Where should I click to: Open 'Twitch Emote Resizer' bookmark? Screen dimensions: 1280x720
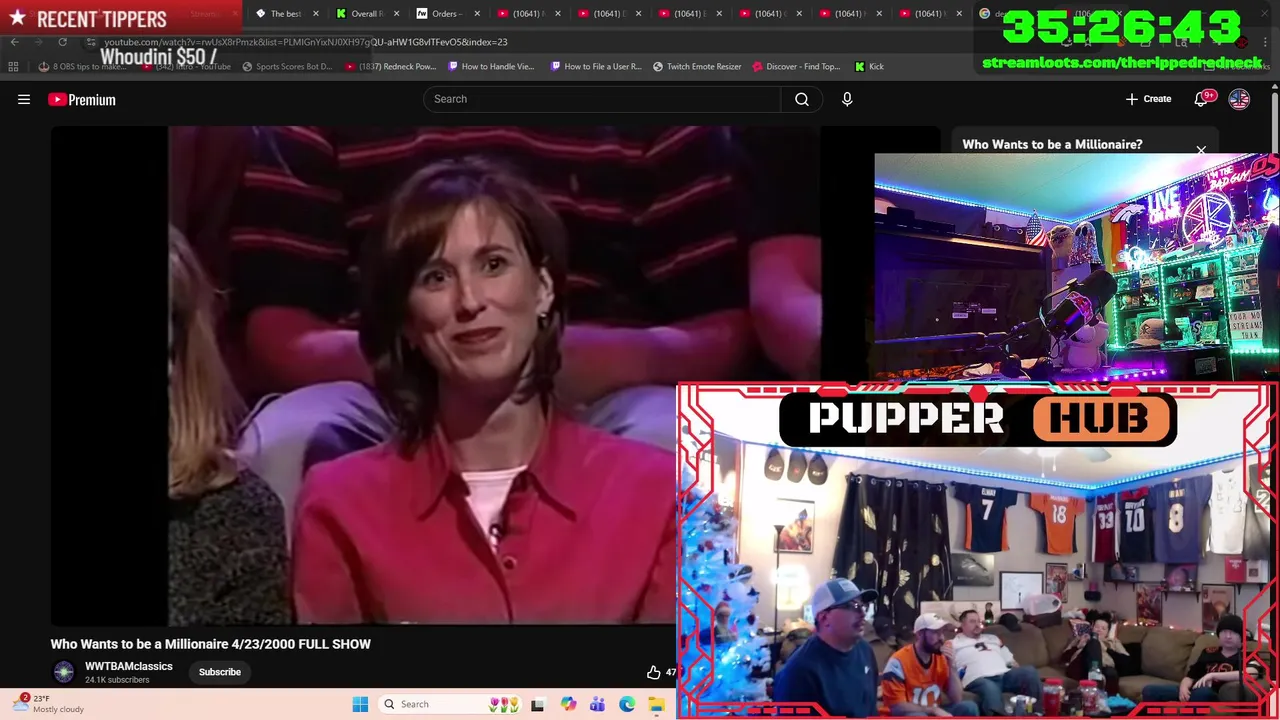click(697, 66)
